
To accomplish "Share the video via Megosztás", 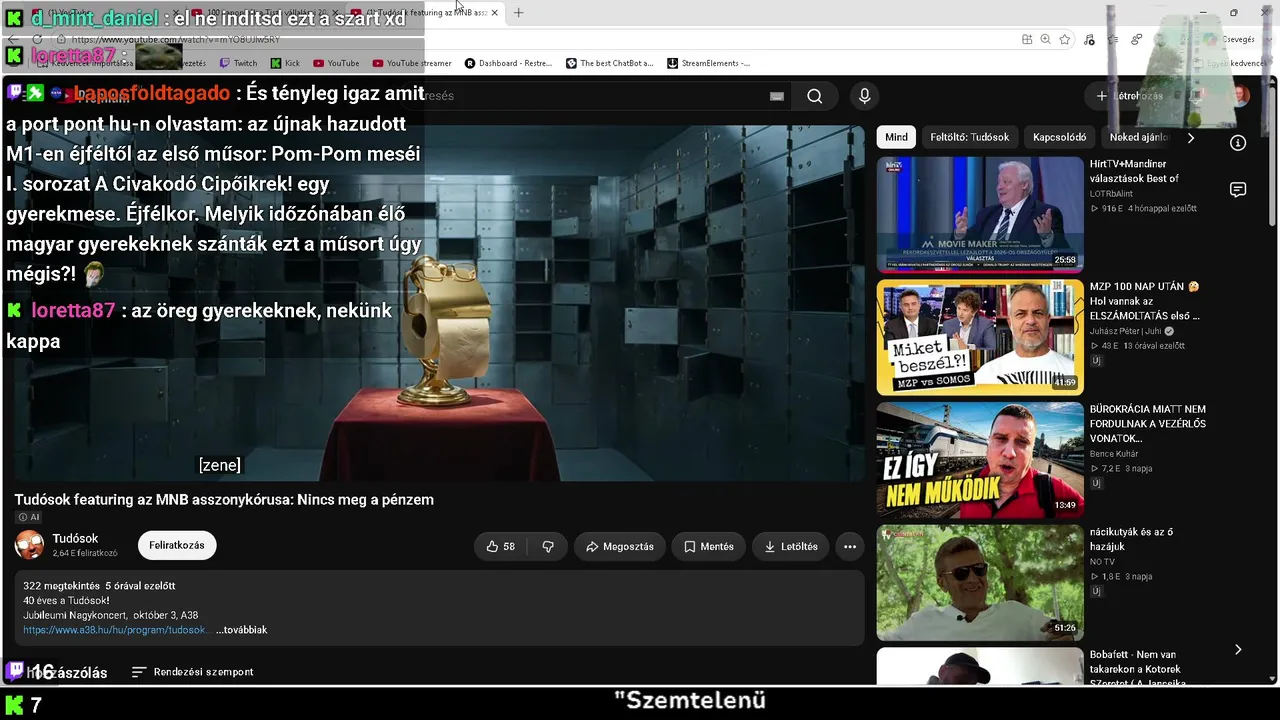I will 620,546.
